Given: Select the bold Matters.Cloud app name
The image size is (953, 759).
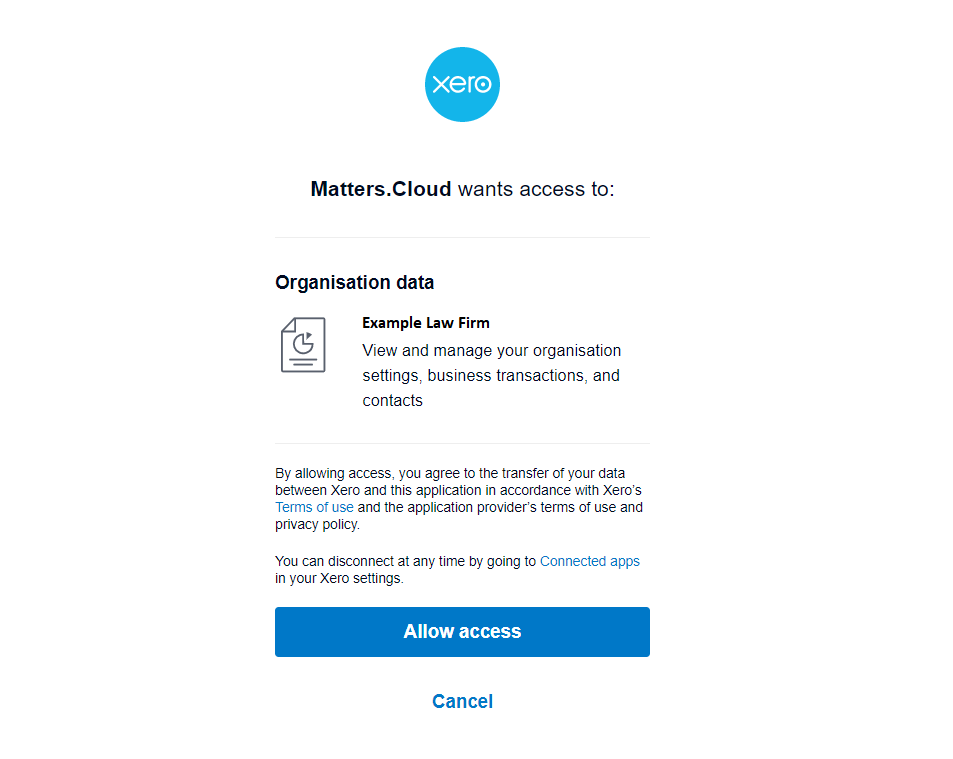Looking at the screenshot, I should point(381,189).
